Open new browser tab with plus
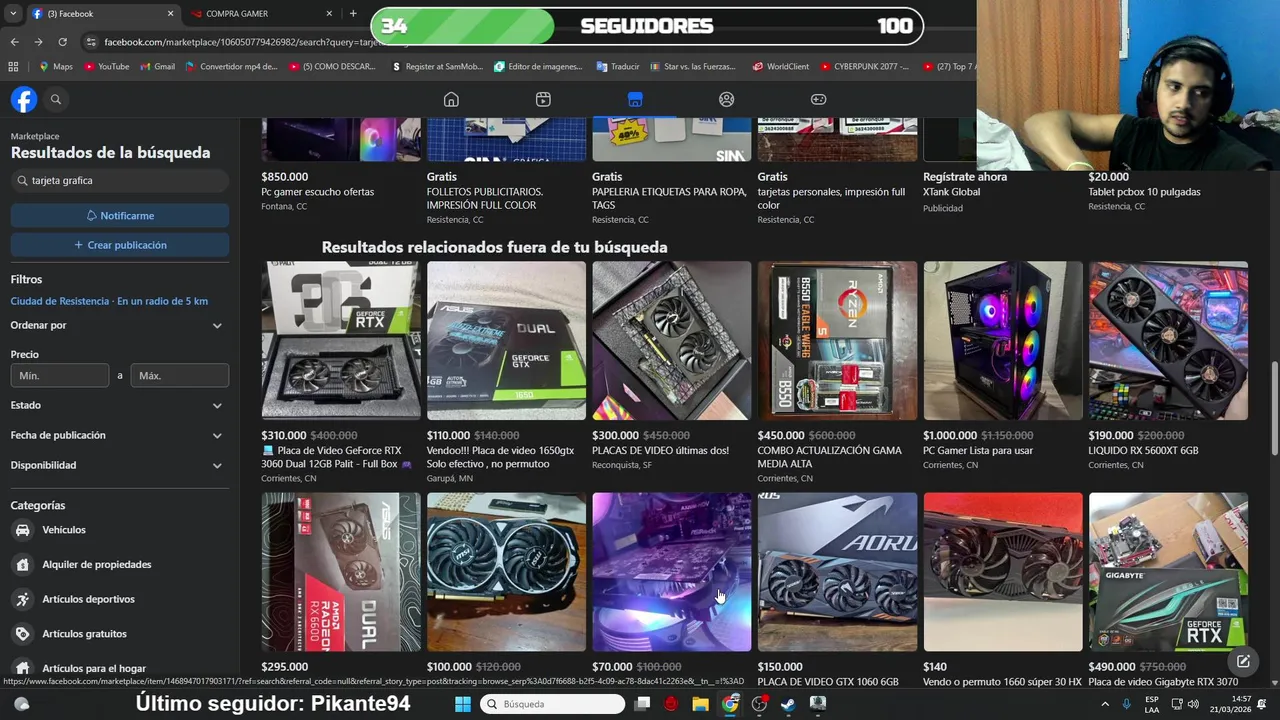Screen dimensions: 1280x720 click(353, 14)
